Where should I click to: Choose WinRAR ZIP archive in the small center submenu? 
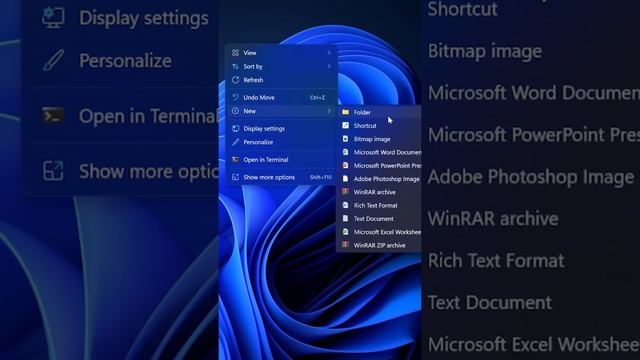point(380,245)
